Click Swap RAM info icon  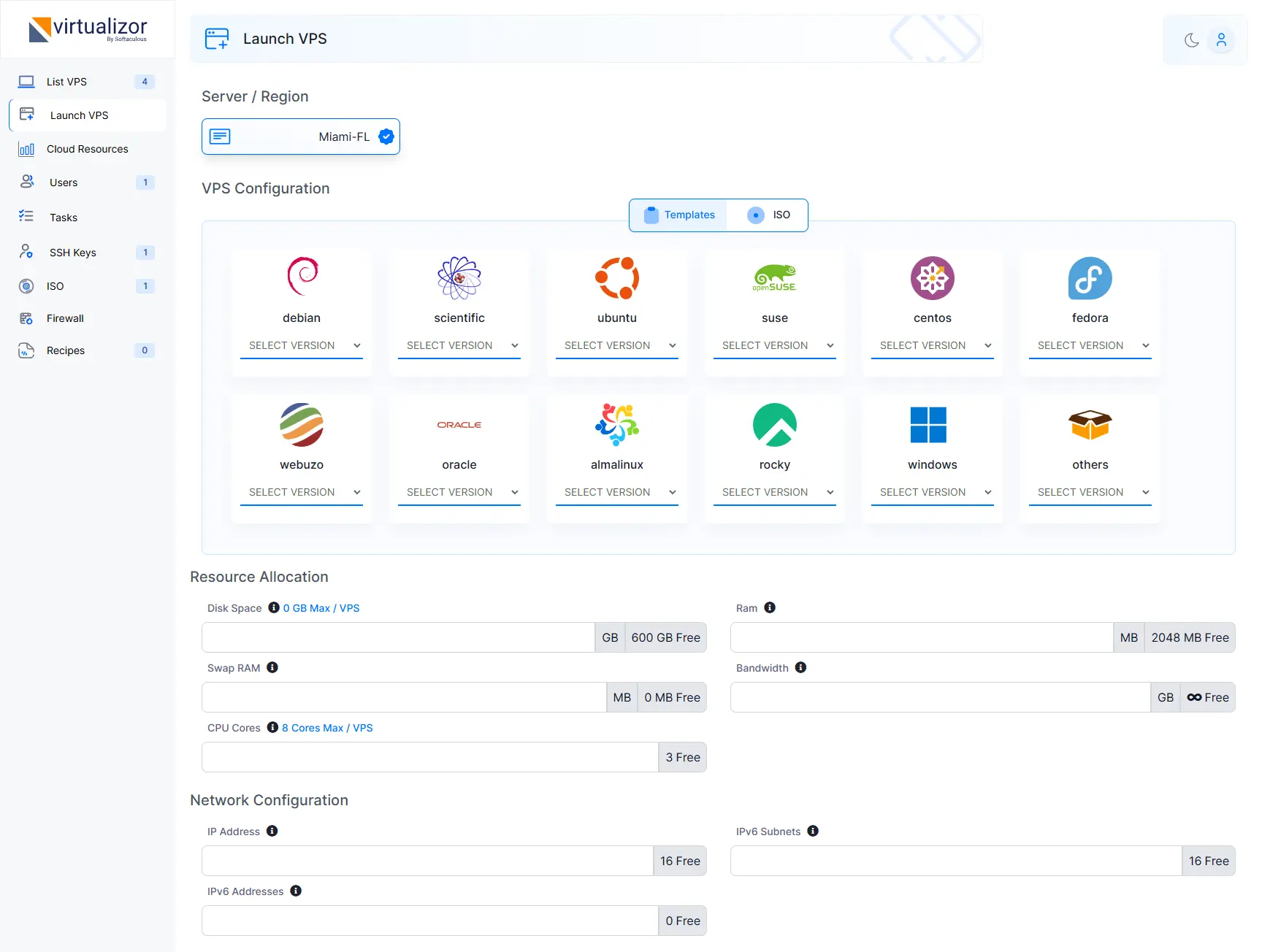click(272, 667)
